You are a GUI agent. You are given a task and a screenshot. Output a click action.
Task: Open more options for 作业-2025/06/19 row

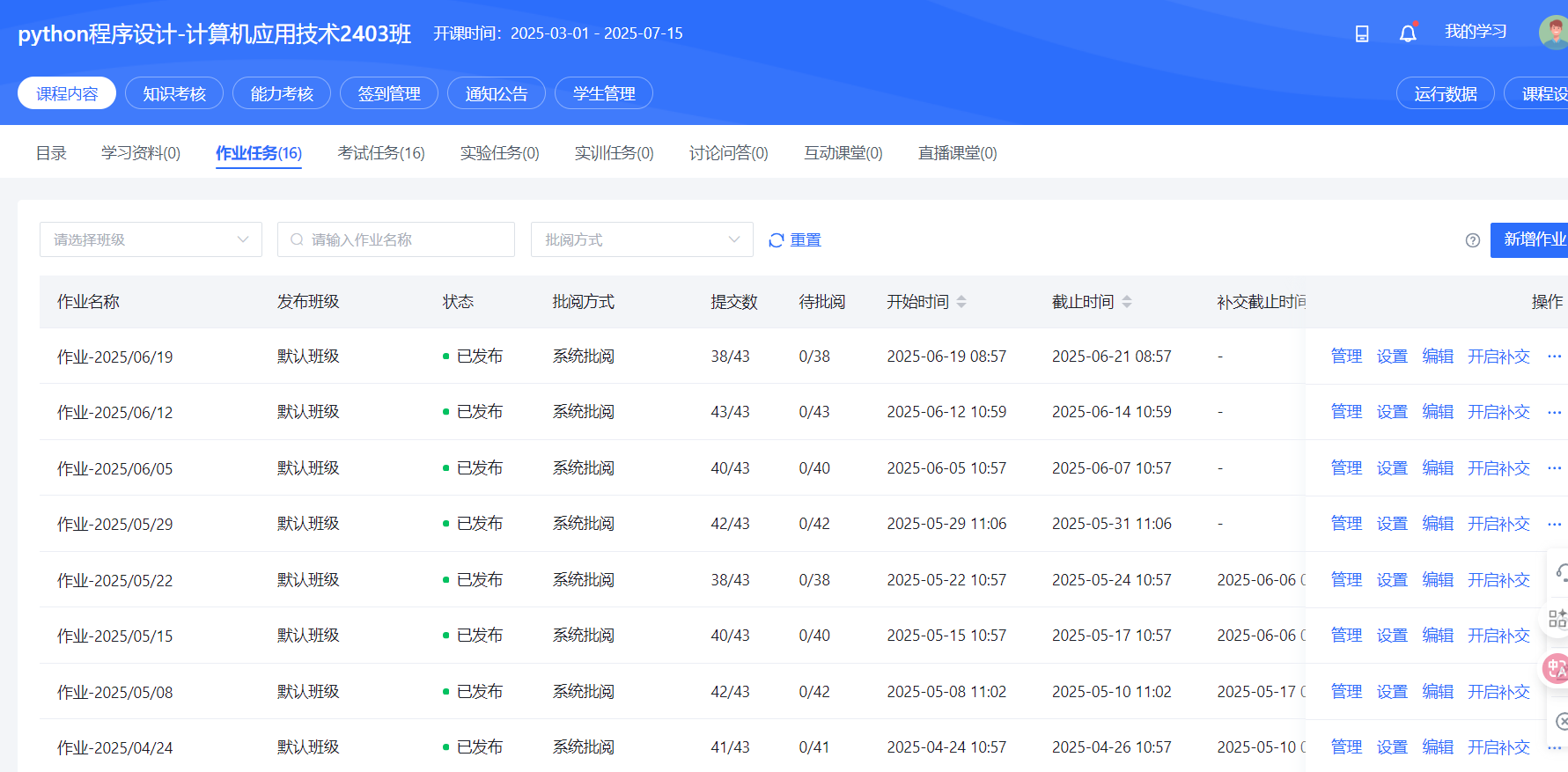coord(1554,357)
